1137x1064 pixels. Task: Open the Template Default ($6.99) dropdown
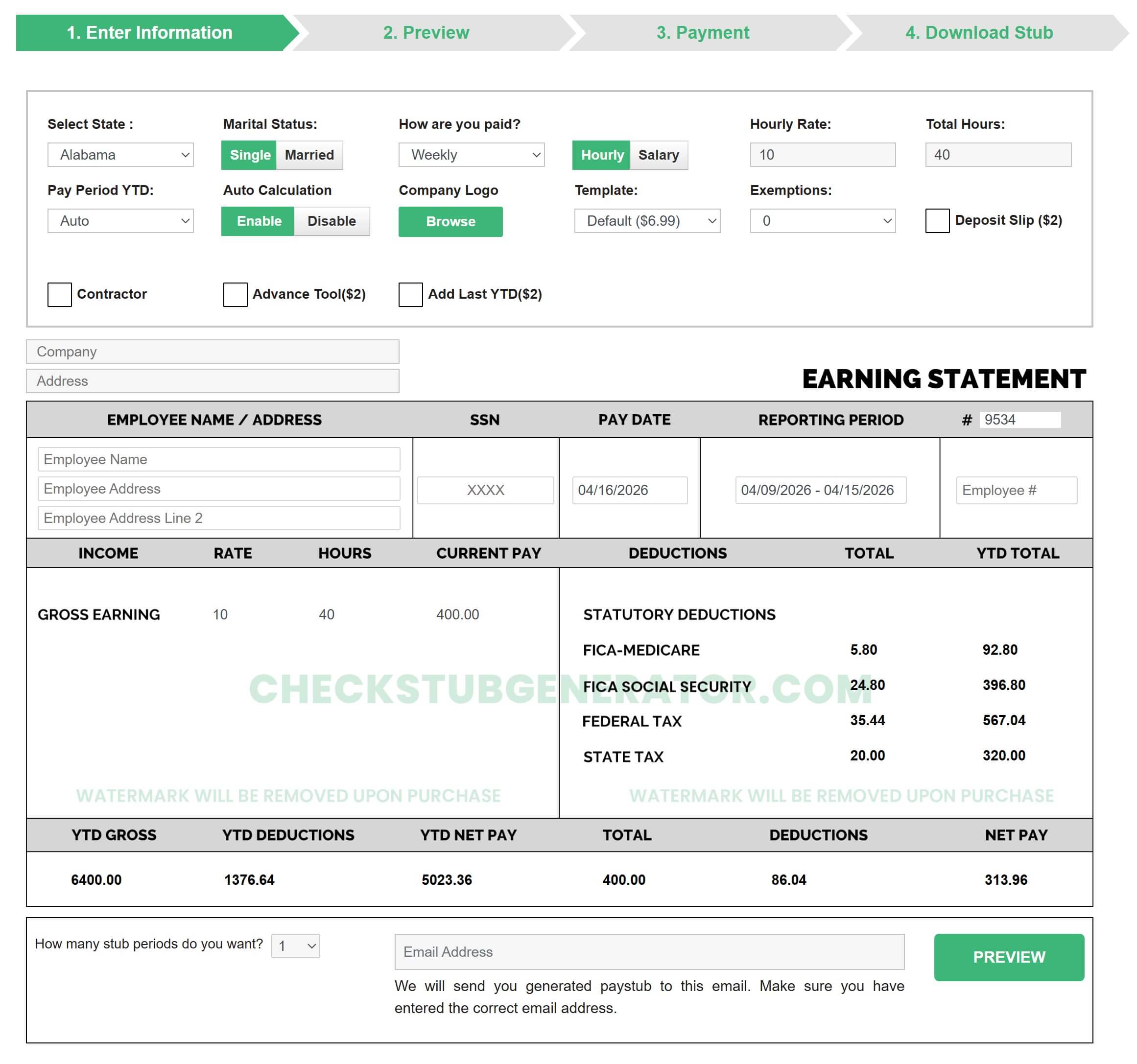[647, 221]
